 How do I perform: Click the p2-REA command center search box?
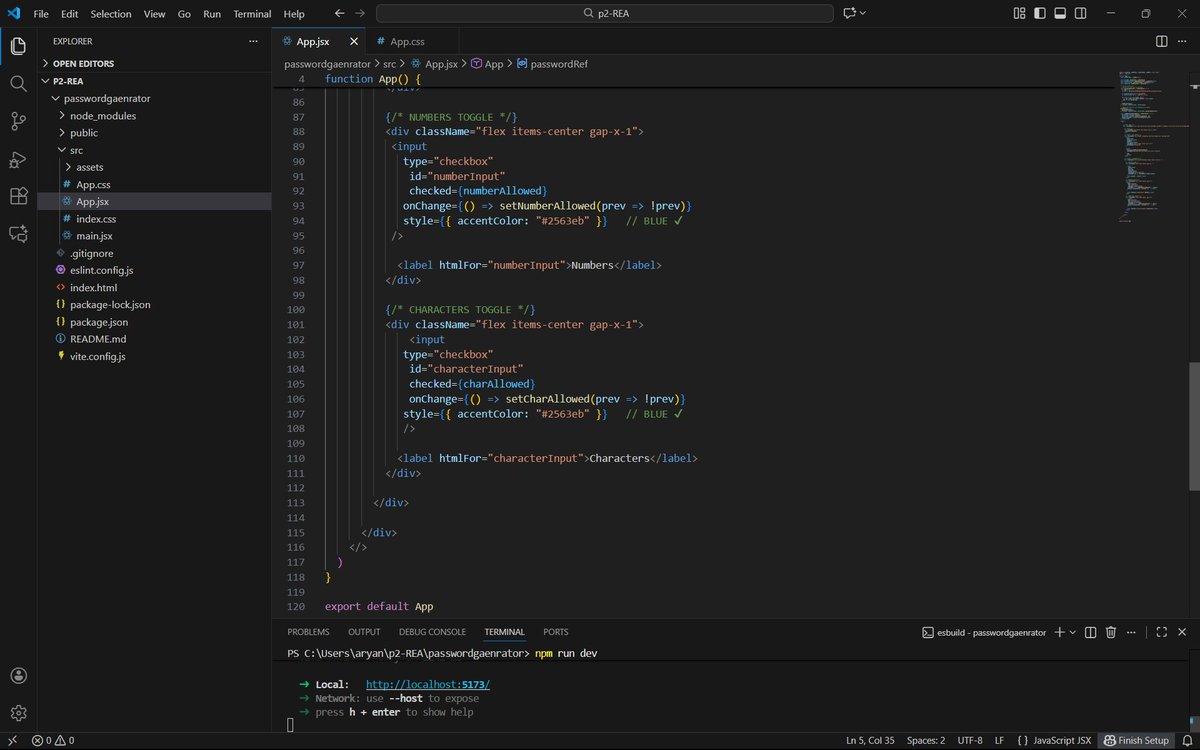[604, 13]
